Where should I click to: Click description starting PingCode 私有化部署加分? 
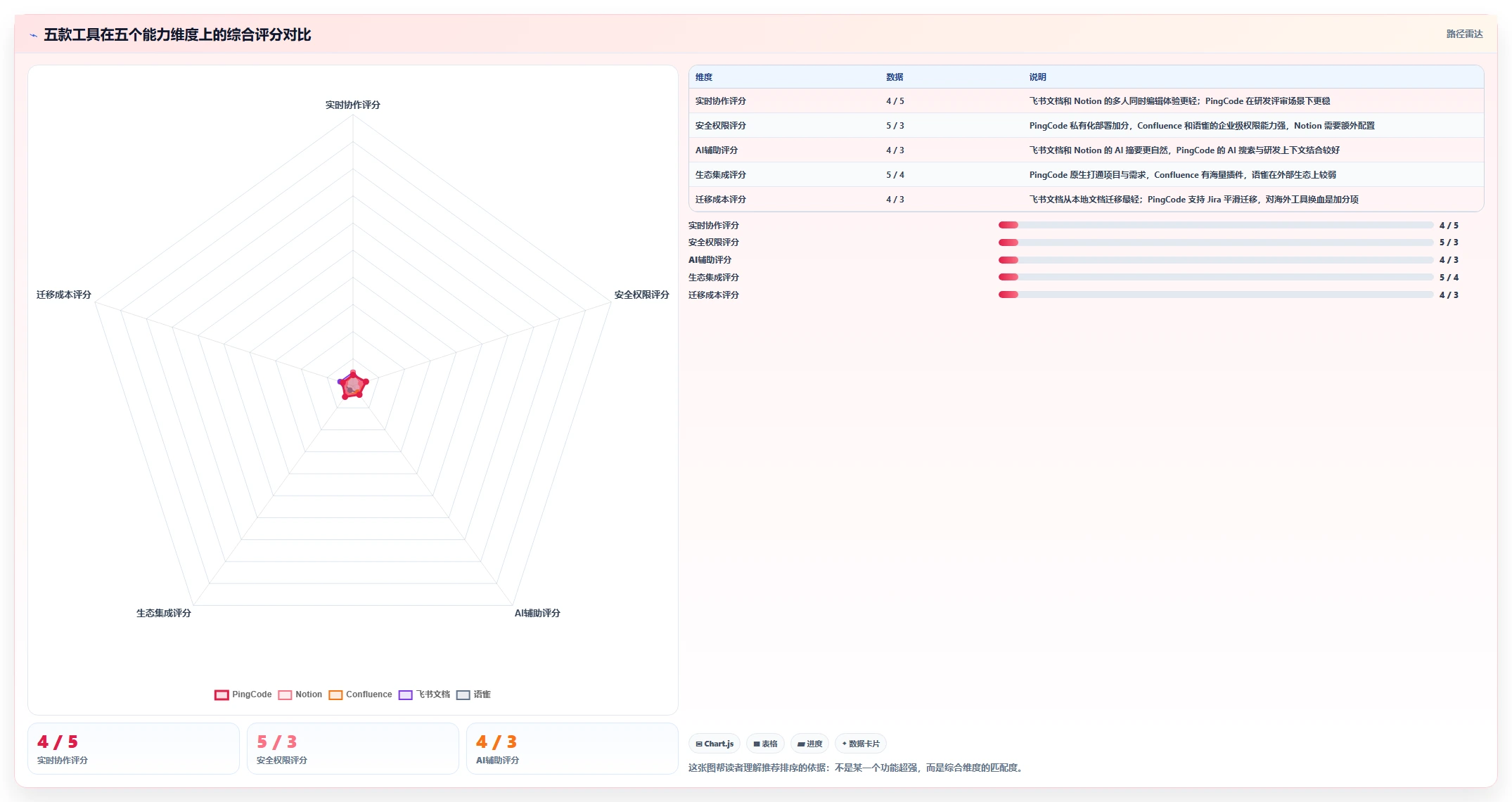click(x=1202, y=126)
